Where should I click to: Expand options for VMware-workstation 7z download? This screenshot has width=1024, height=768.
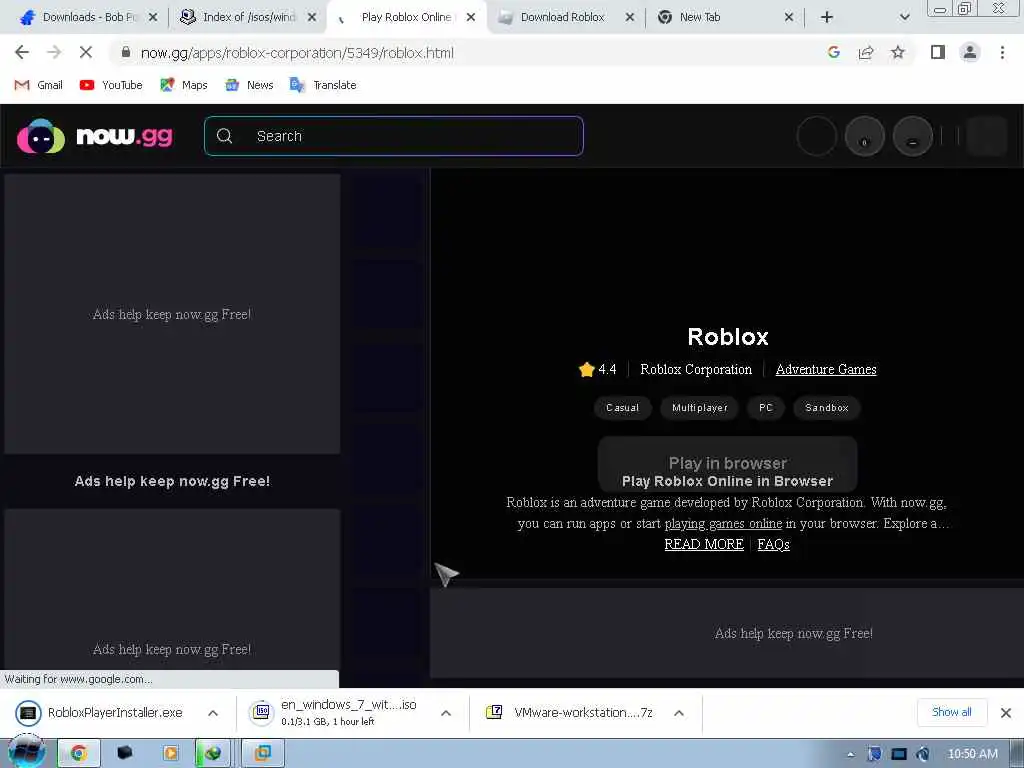[x=679, y=712]
